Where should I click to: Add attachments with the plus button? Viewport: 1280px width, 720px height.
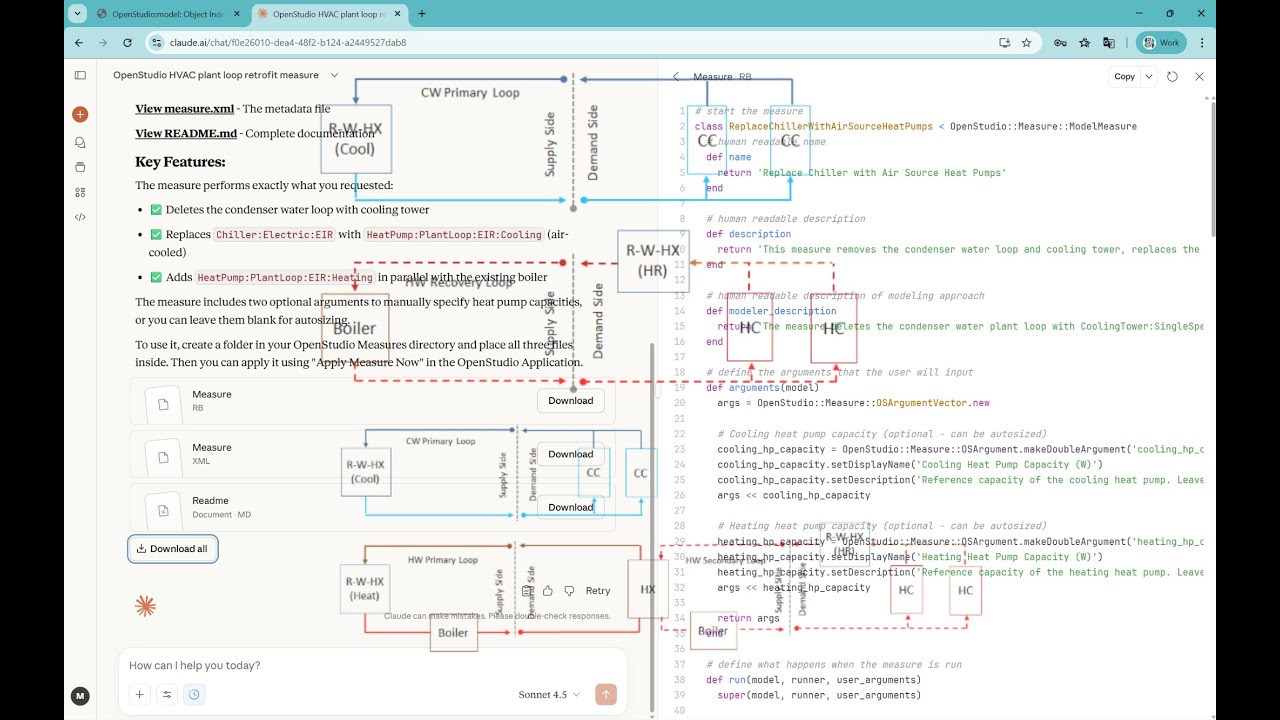point(140,695)
